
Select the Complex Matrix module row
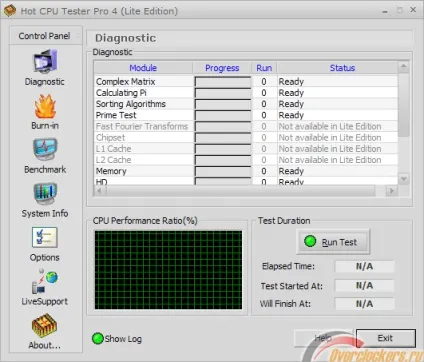pos(246,82)
